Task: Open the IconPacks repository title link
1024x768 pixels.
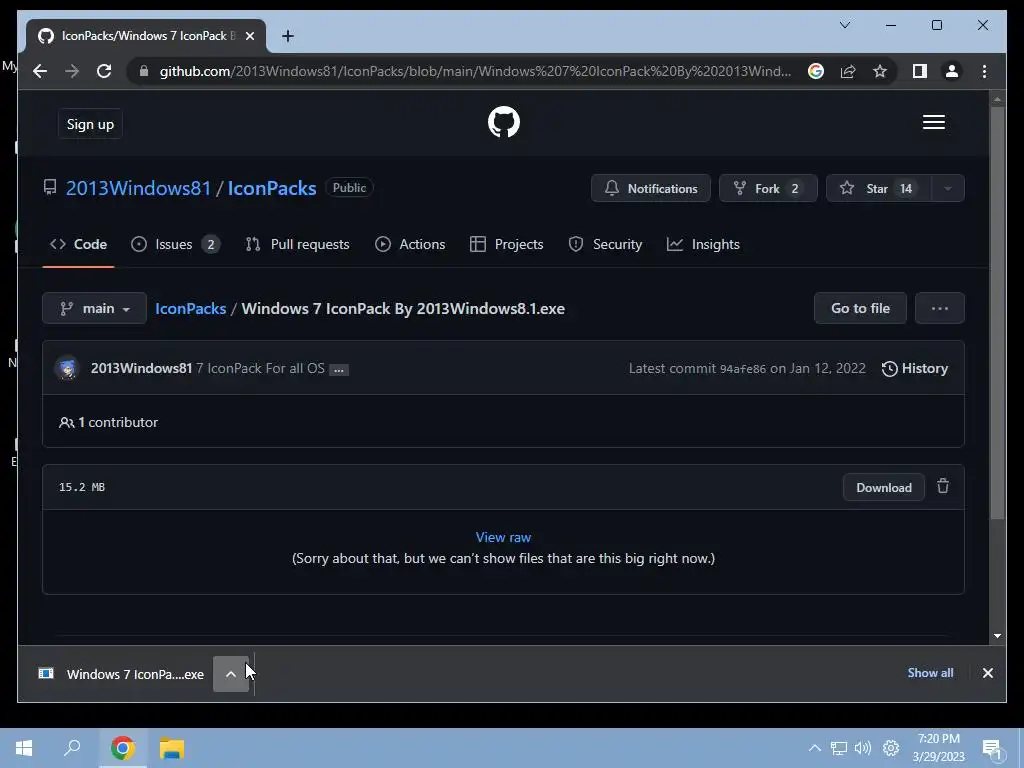Action: (272, 188)
